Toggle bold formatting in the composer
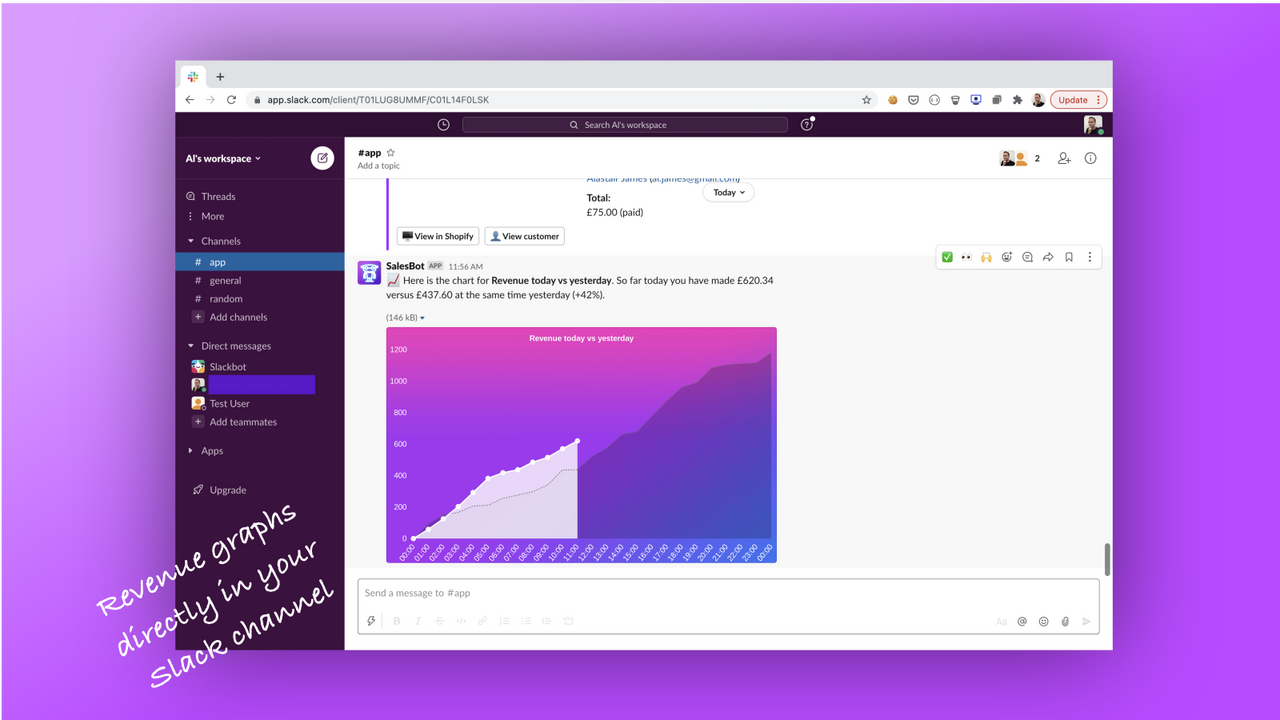The height and width of the screenshot is (720, 1280). pyautogui.click(x=396, y=620)
